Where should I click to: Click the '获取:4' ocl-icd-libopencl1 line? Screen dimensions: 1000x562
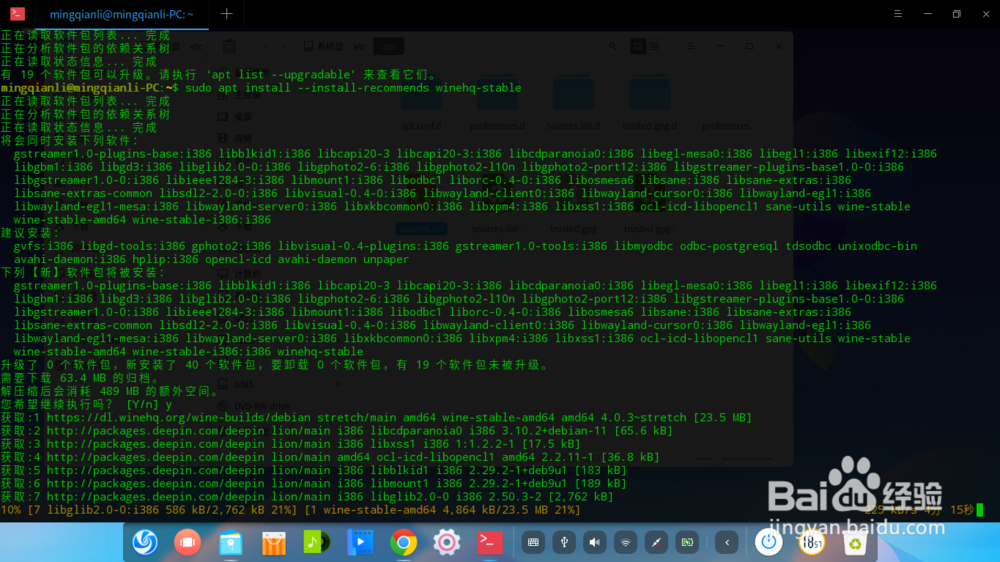330,457
